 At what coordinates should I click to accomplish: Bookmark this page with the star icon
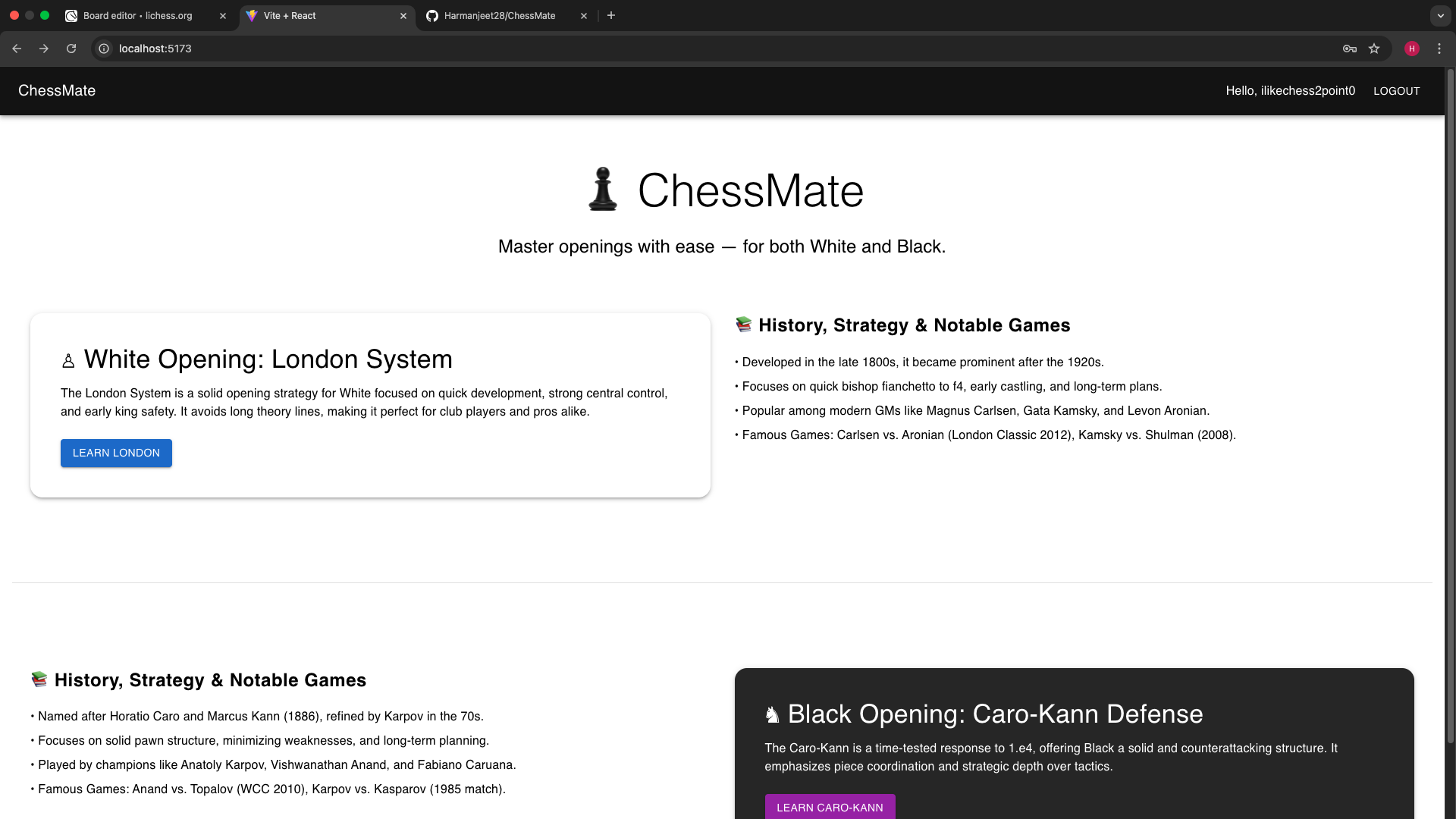(1374, 49)
